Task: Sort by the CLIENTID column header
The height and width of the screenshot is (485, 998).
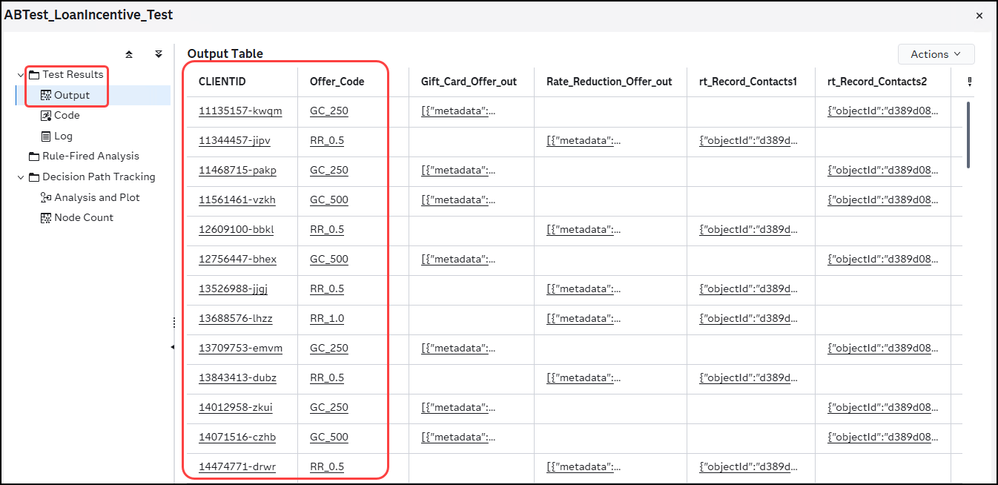Action: (x=222, y=81)
